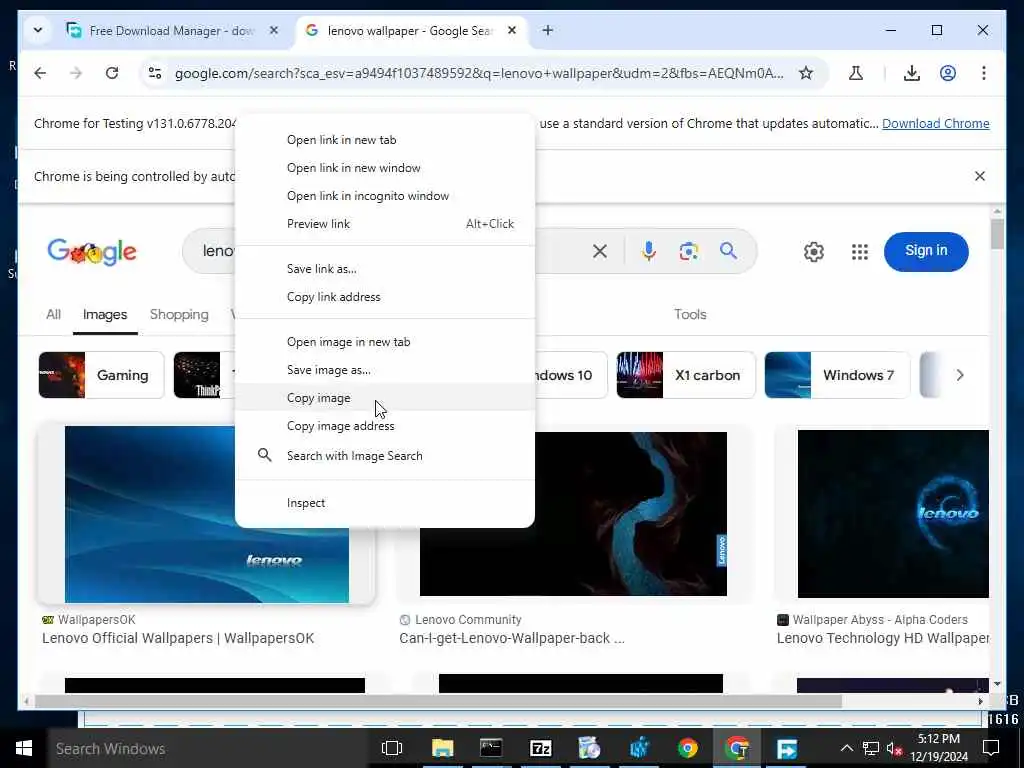Click the vertical scrollbar thumb

(997, 234)
